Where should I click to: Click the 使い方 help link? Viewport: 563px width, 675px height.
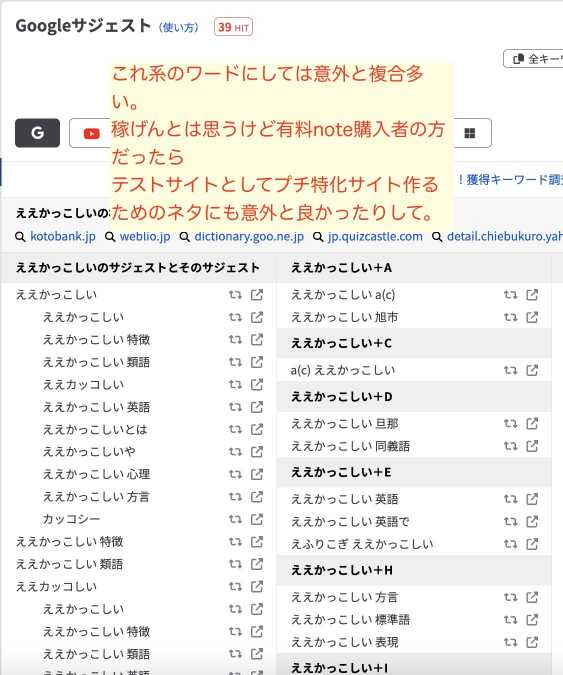[179, 28]
